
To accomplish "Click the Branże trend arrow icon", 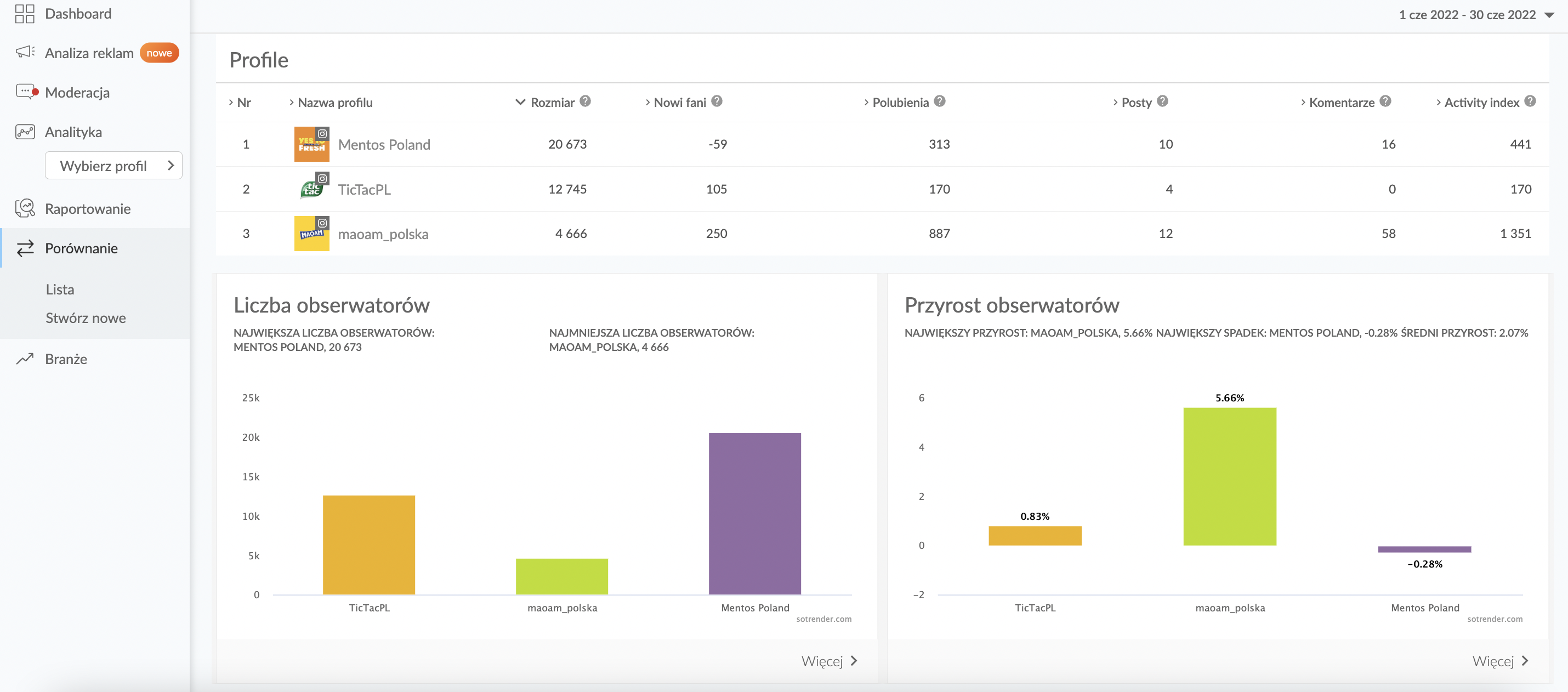I will click(x=25, y=359).
